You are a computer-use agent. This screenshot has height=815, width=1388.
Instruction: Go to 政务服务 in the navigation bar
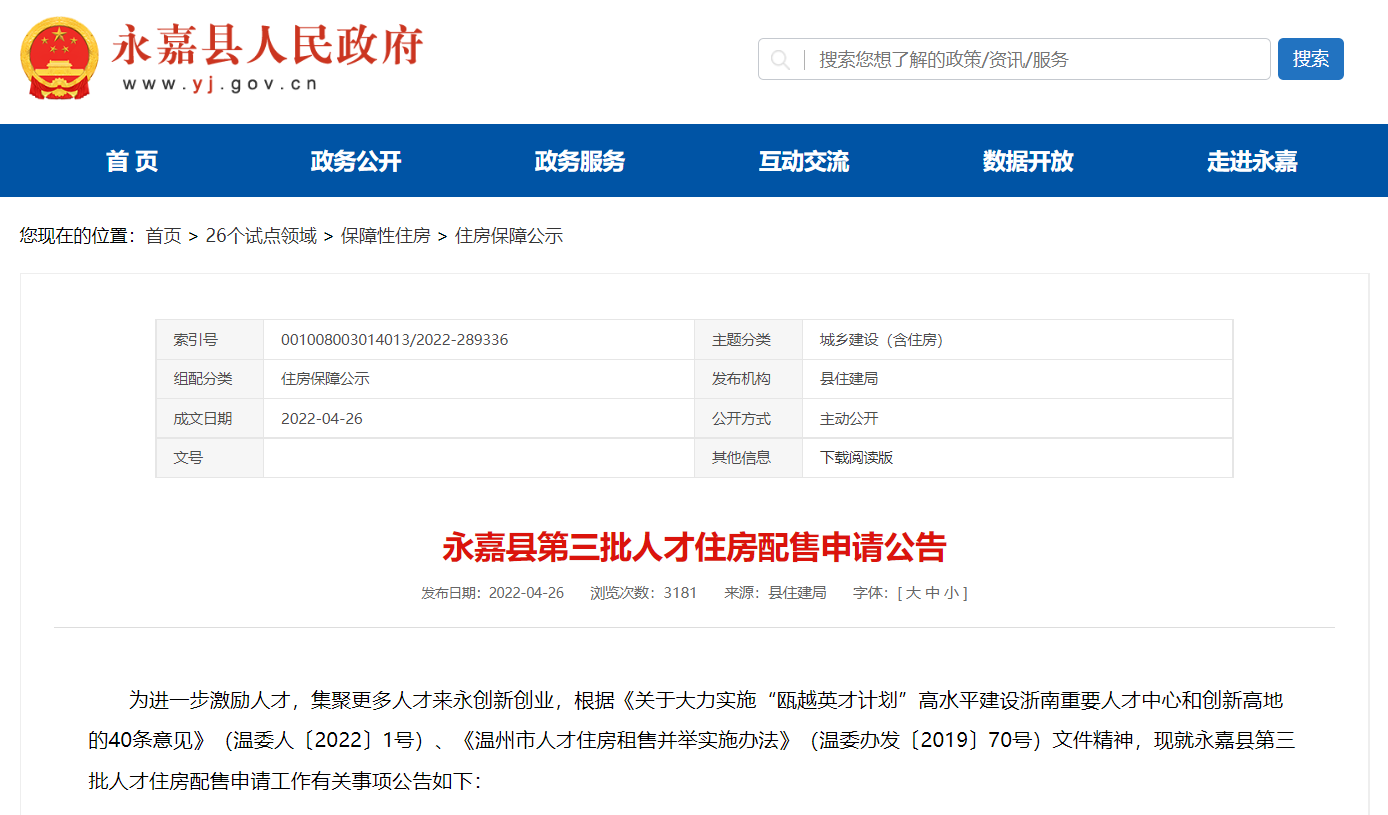[x=580, y=161]
